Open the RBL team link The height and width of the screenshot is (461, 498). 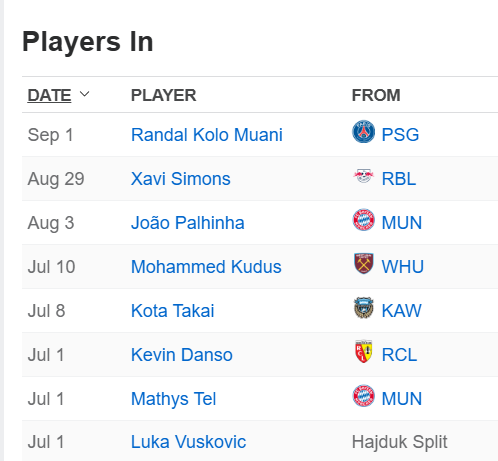tap(399, 179)
